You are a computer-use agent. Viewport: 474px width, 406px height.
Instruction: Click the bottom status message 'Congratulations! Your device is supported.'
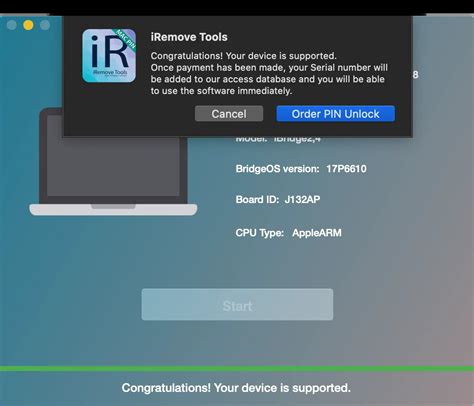[236, 388]
